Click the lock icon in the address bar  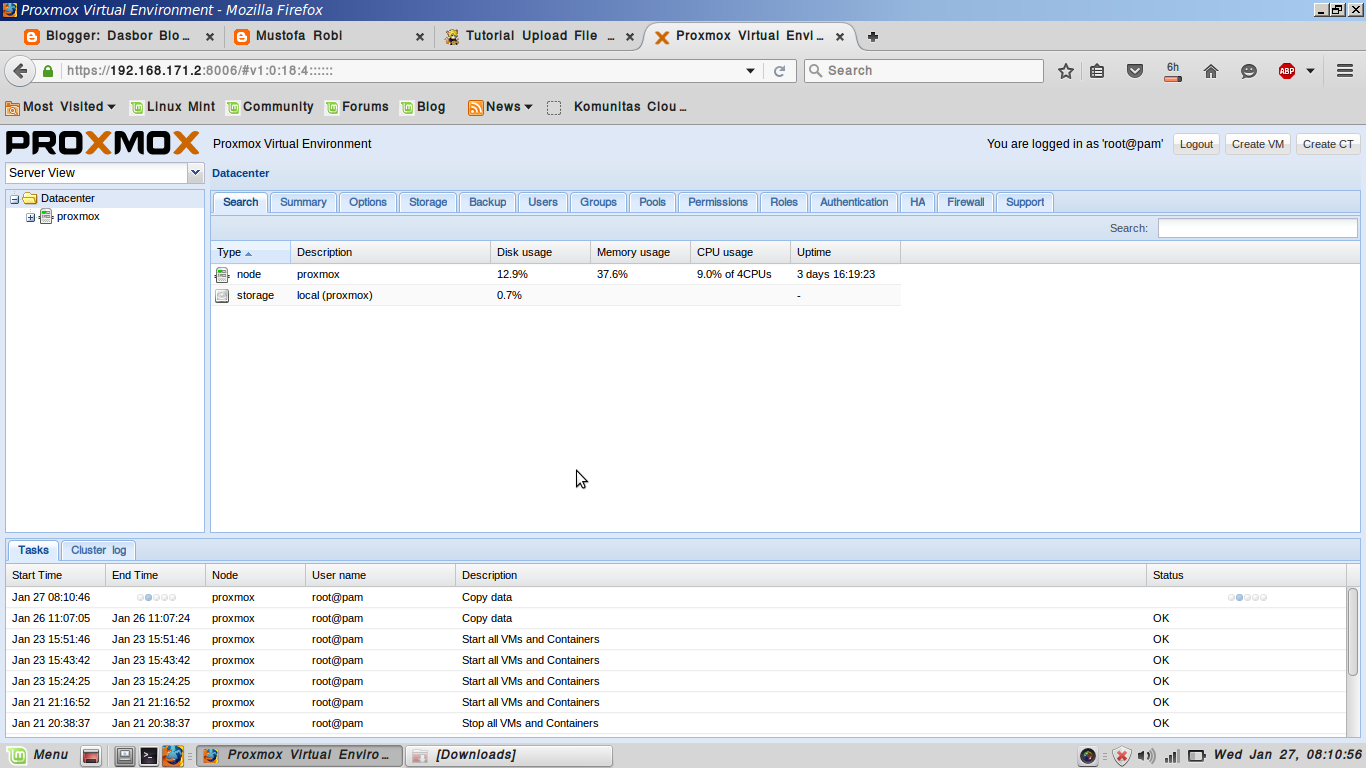48,71
